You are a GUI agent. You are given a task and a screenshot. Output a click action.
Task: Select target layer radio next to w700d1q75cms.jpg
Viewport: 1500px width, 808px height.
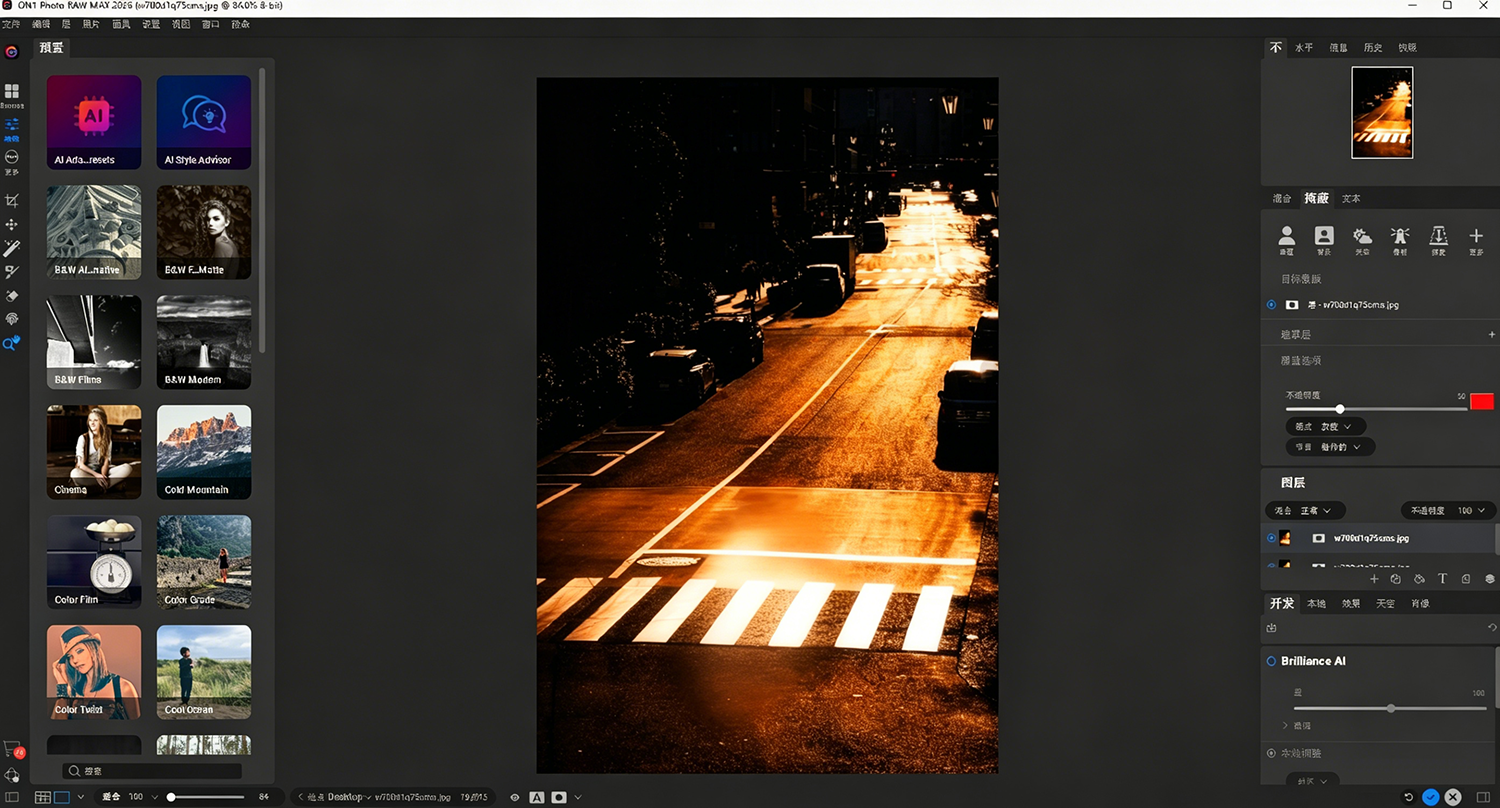(1271, 304)
